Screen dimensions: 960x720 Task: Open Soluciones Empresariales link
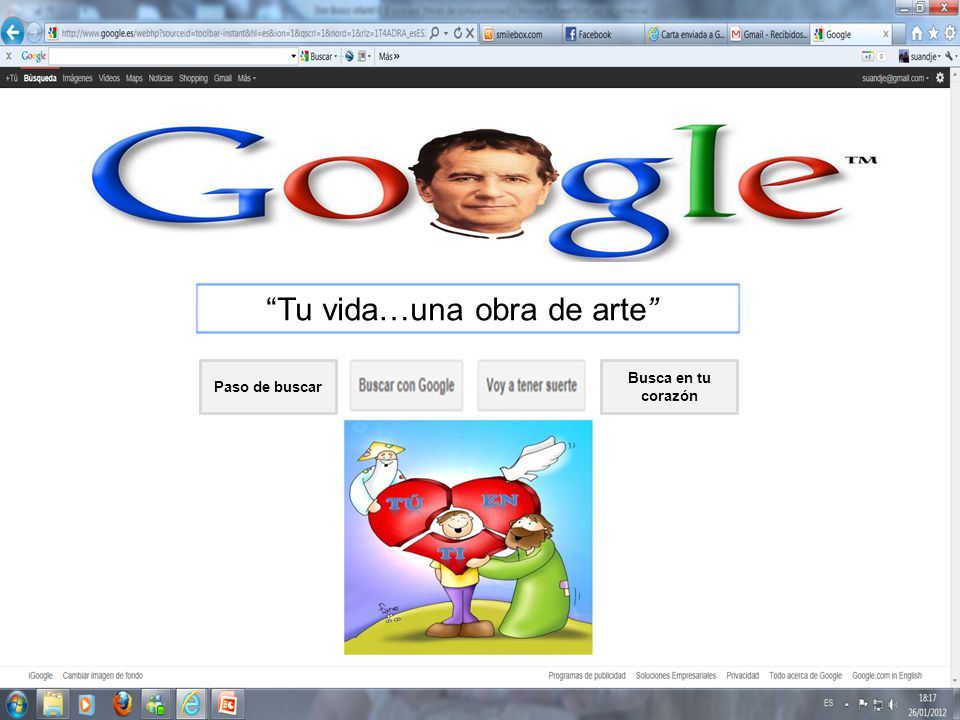pos(676,676)
